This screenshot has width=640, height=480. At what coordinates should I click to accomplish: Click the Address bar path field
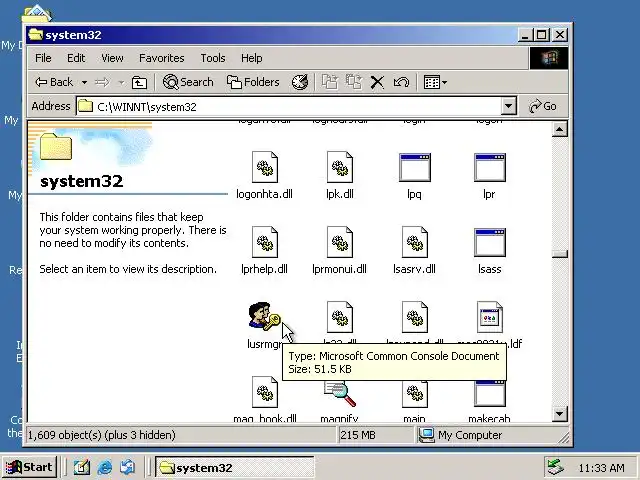coord(289,107)
